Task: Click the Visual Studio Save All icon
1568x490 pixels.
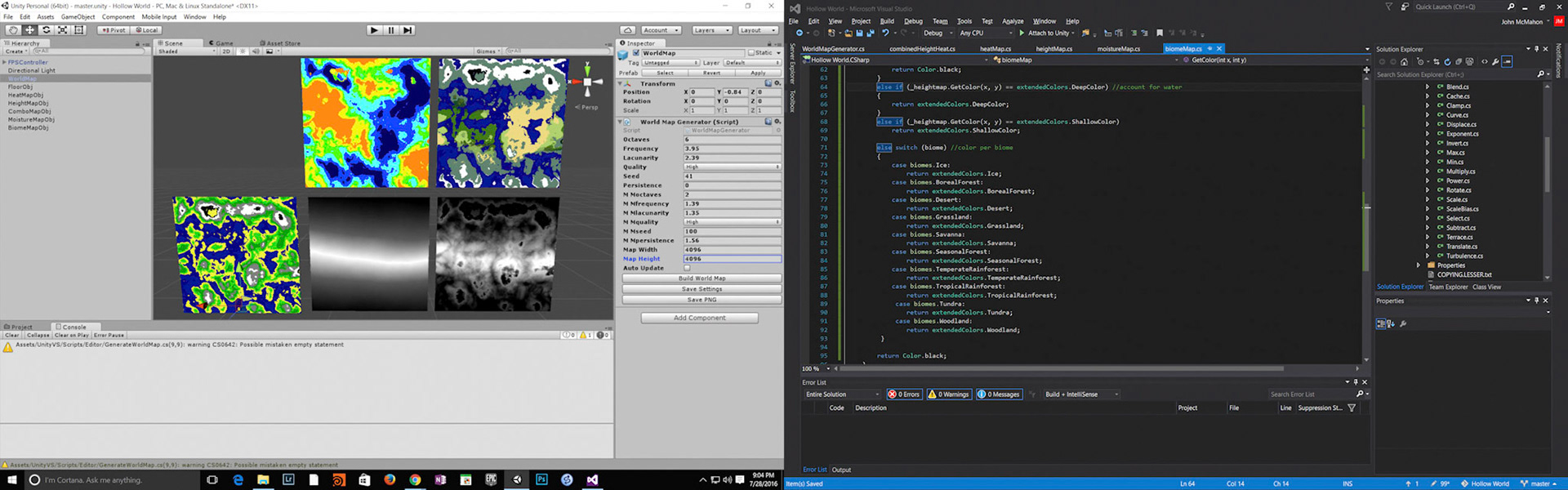Action: [871, 33]
